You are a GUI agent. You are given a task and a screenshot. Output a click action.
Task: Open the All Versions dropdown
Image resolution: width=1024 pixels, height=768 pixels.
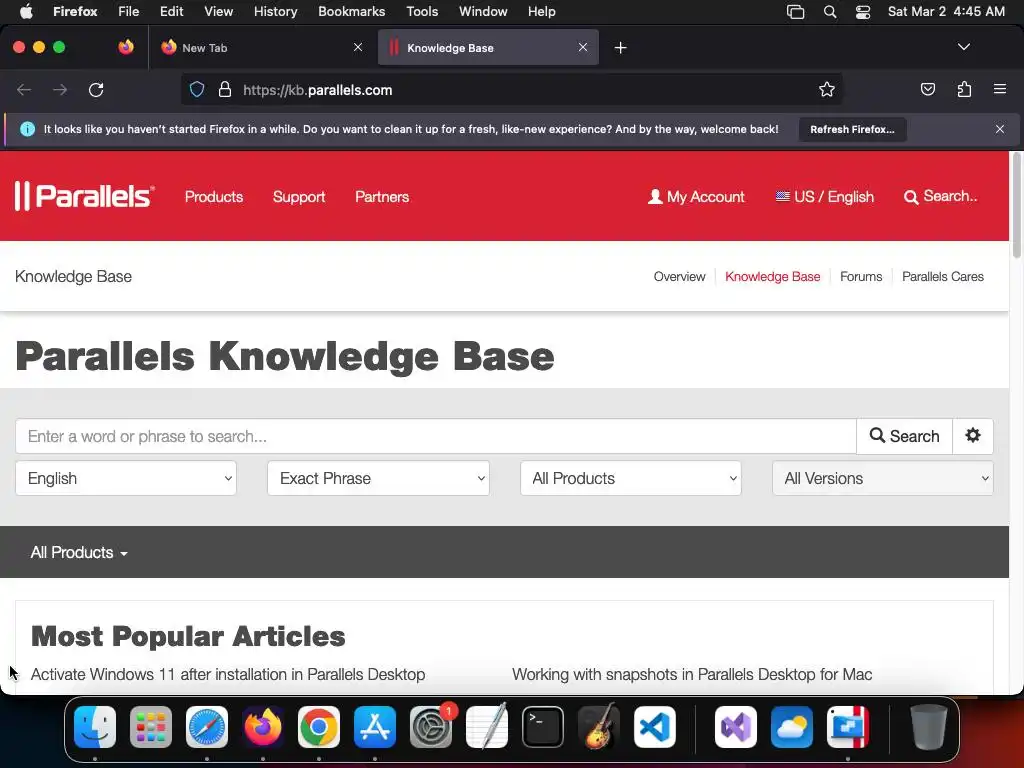[883, 478]
